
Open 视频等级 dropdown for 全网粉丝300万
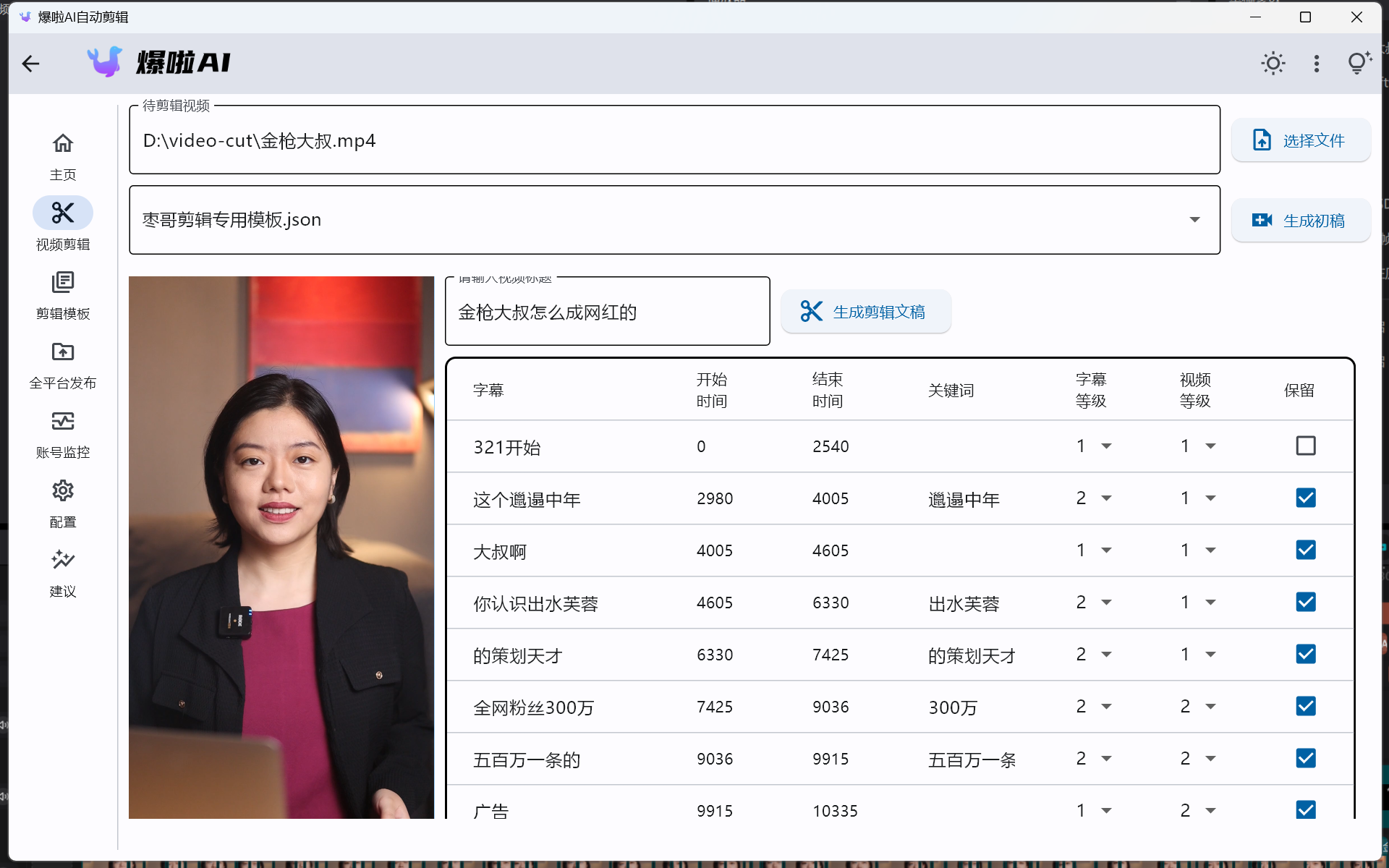click(1198, 707)
